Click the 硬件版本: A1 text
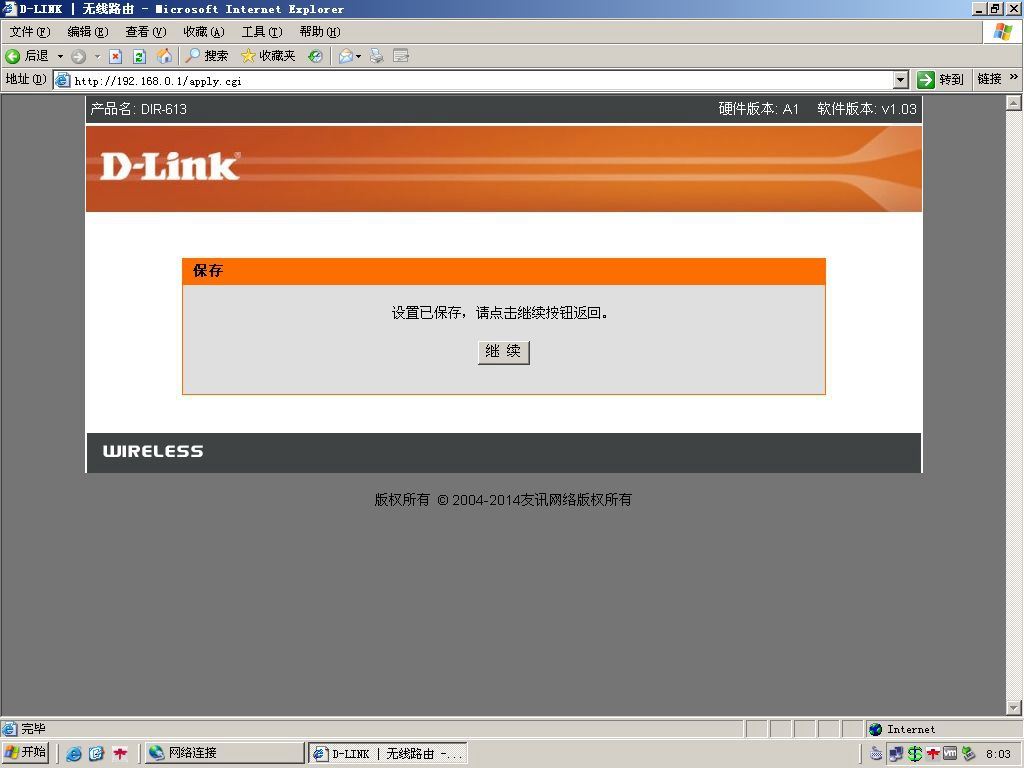1024x768 pixels. (758, 109)
